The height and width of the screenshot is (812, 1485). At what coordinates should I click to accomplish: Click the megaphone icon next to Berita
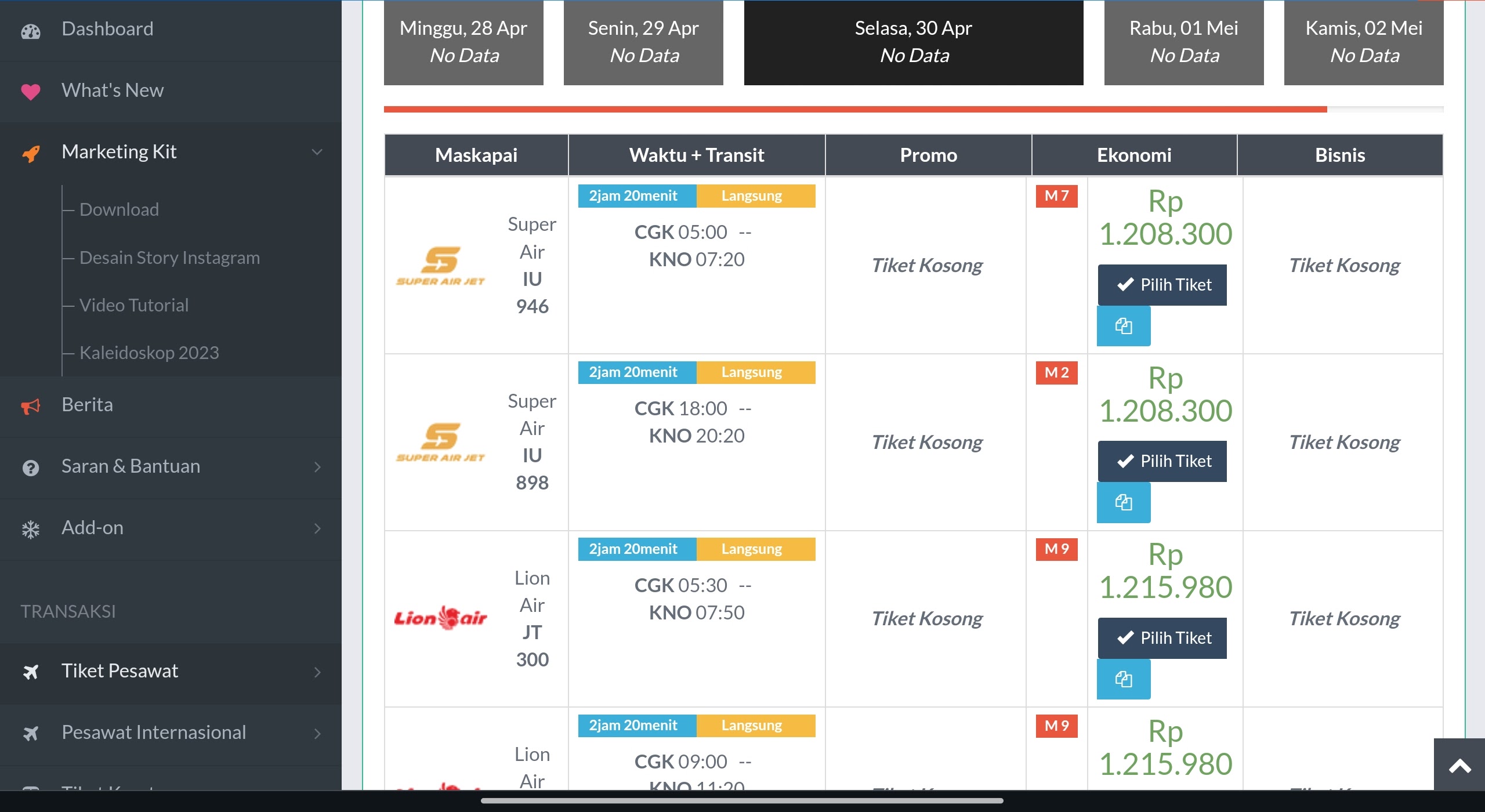[x=30, y=406]
